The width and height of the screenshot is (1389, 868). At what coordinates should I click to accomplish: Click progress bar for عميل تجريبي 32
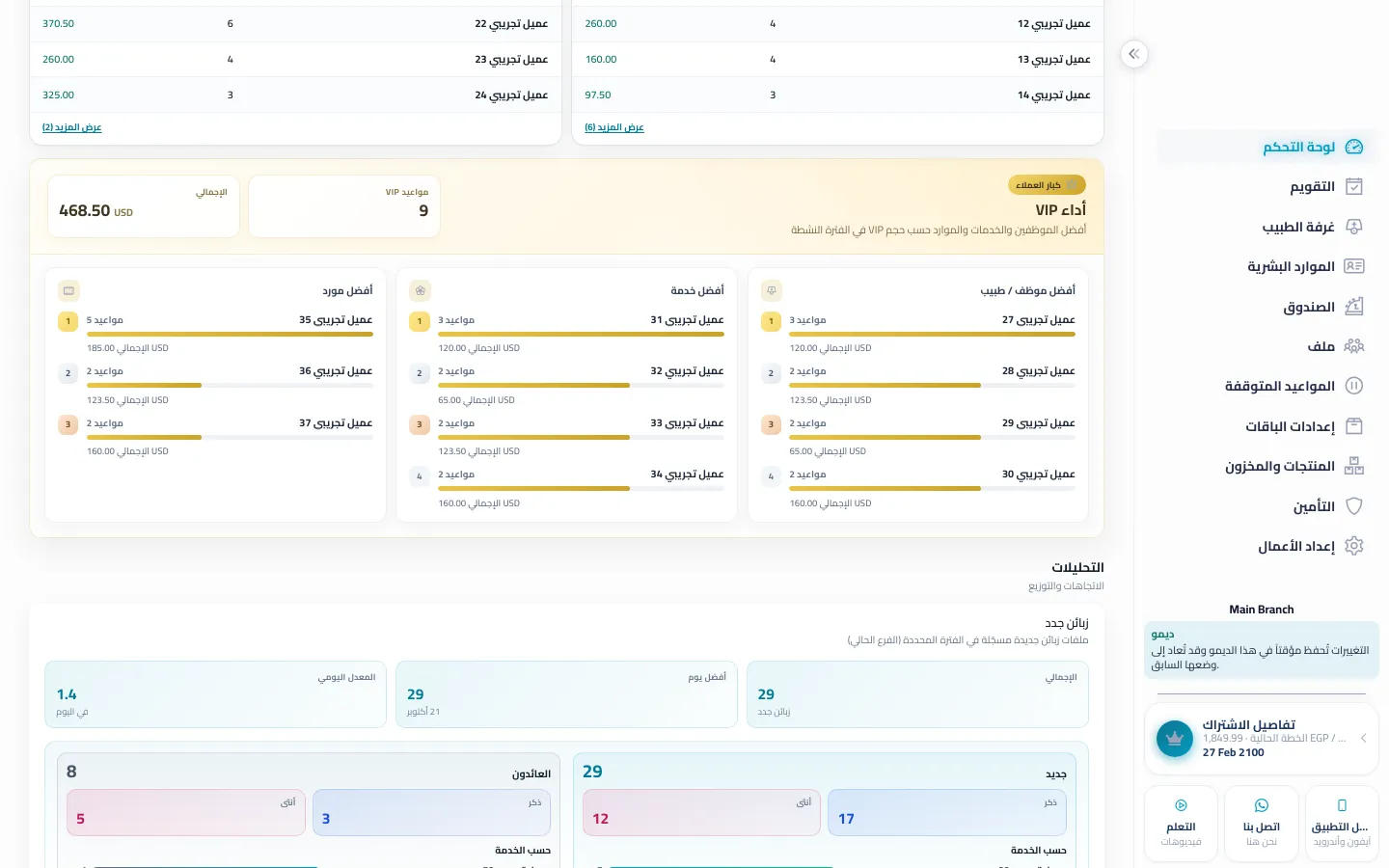click(581, 386)
